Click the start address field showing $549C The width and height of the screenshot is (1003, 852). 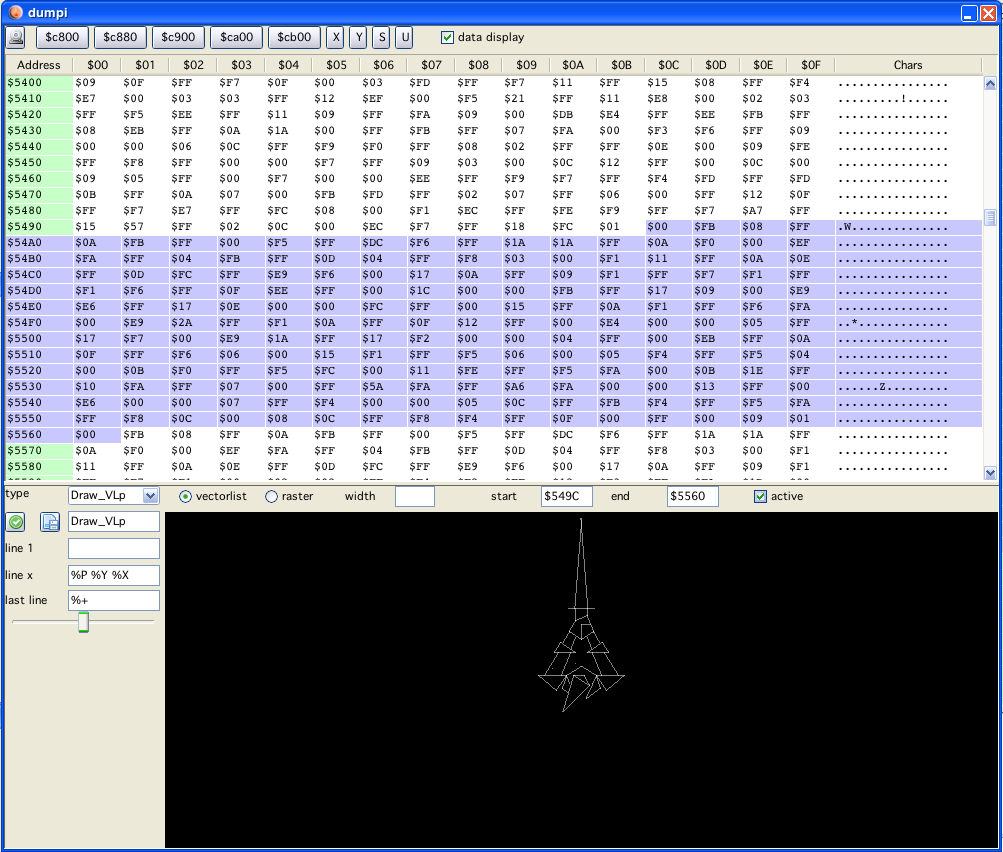pos(566,496)
